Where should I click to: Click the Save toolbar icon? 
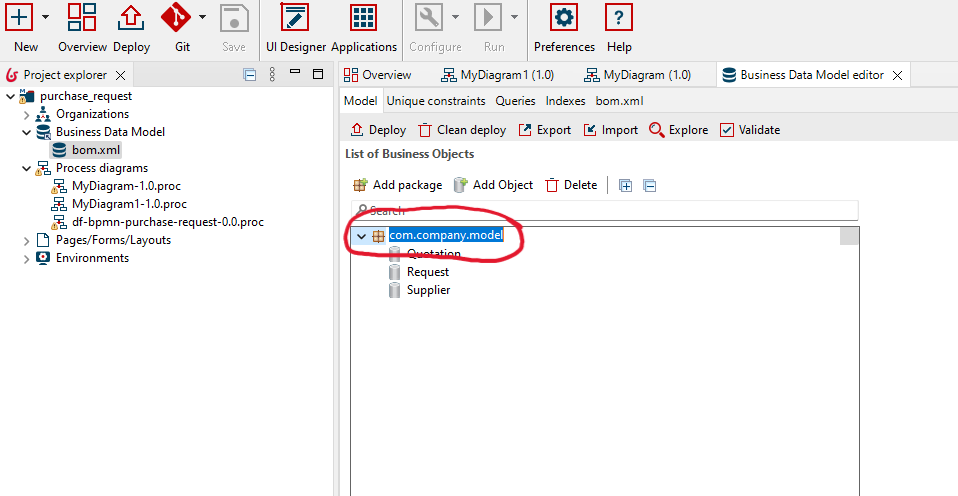click(234, 18)
